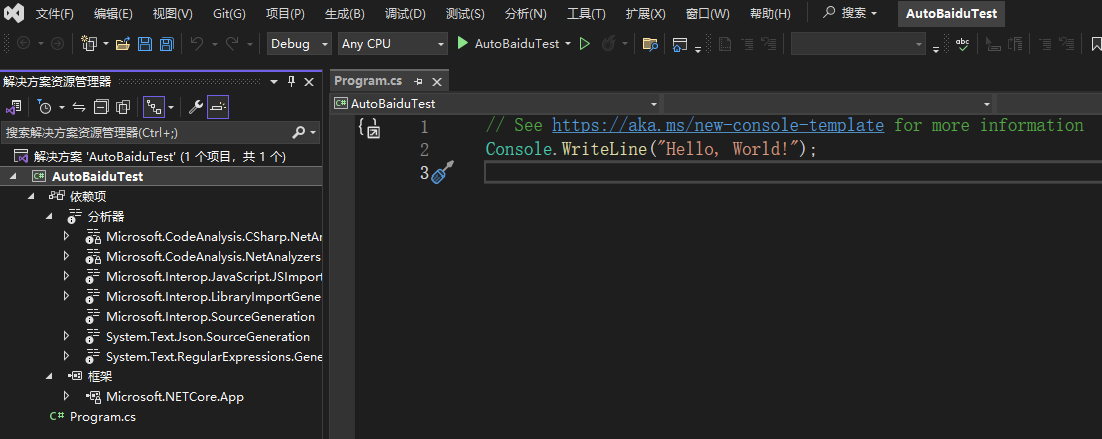Open the 编辑(E) menu

113,13
